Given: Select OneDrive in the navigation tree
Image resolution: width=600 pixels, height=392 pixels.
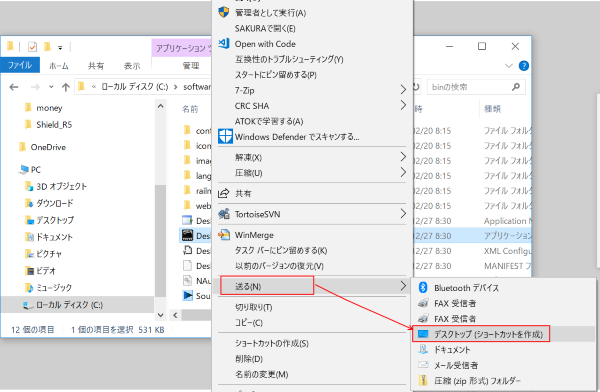Looking at the screenshot, I should (48, 147).
